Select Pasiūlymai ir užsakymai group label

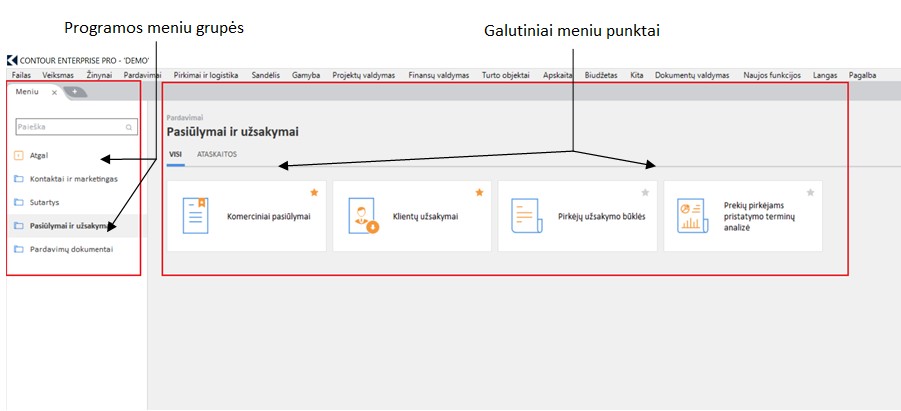tap(70, 226)
